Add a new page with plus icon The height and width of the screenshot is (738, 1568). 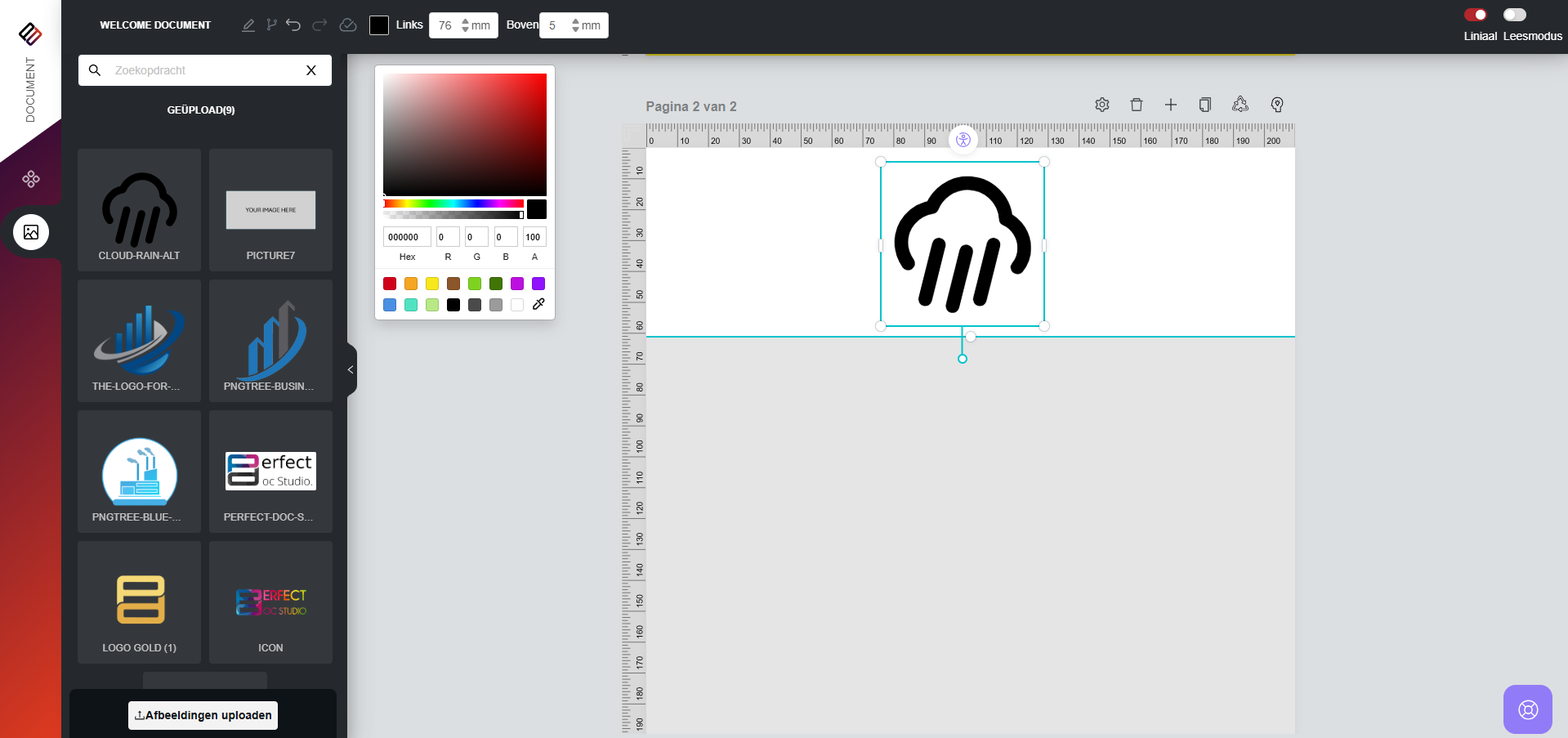1170,105
